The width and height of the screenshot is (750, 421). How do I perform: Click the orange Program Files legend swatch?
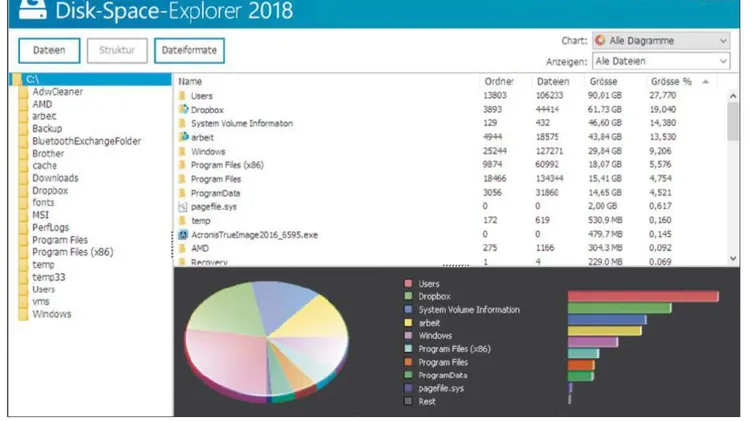click(x=408, y=362)
